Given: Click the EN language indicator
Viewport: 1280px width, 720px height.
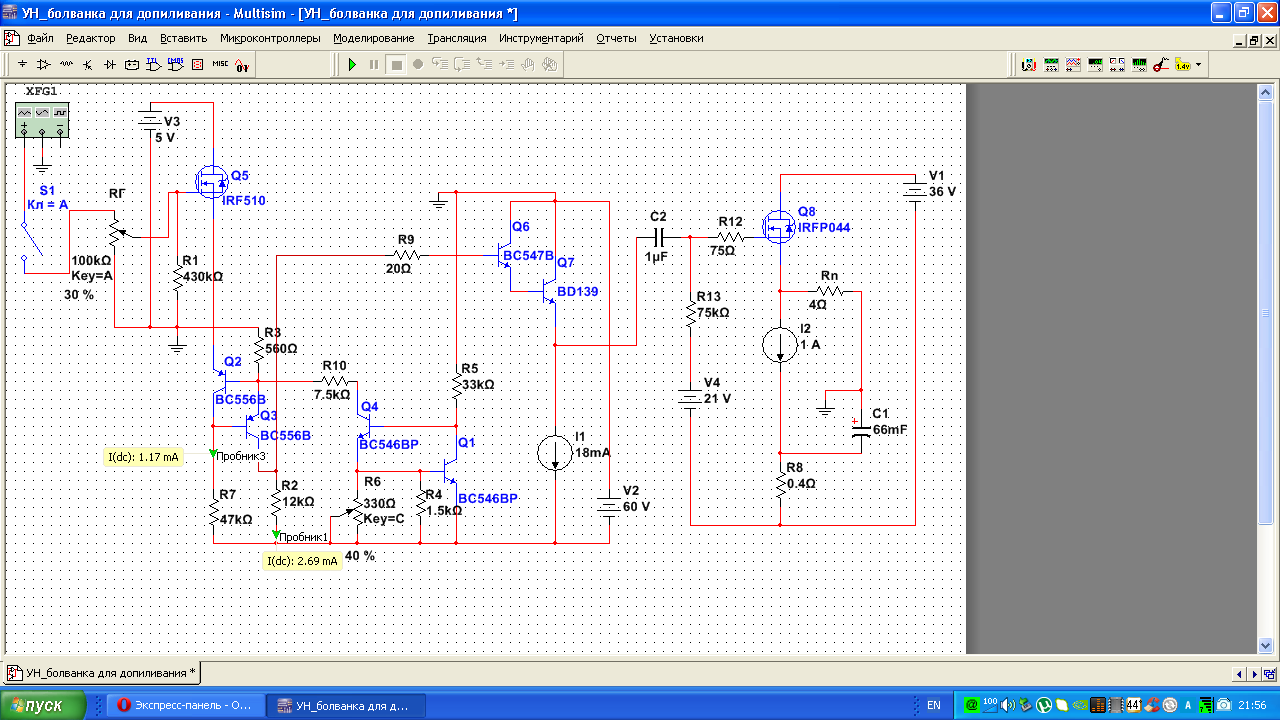Looking at the screenshot, I should point(933,705).
